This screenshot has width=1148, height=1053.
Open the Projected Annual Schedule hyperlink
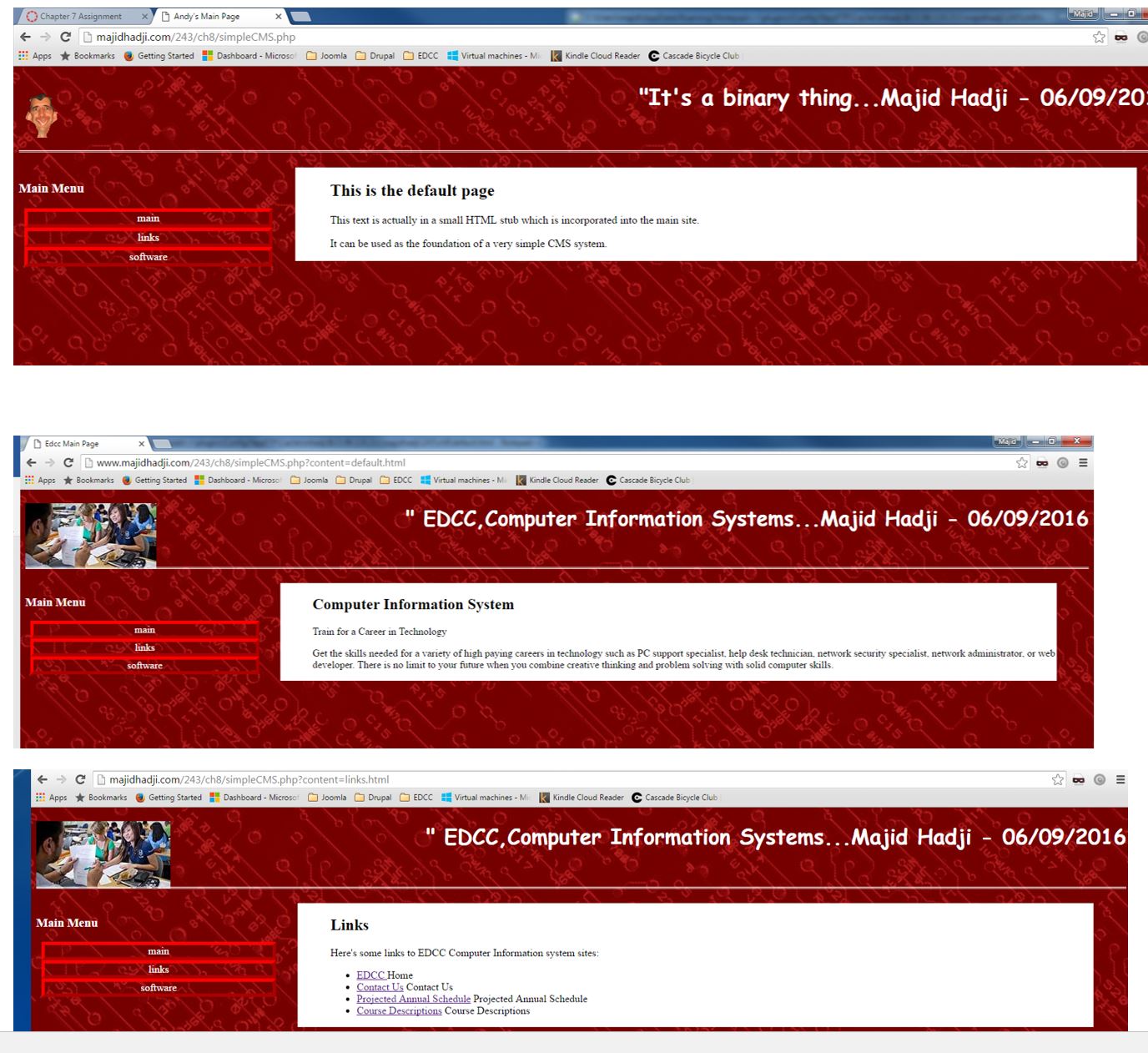413,999
